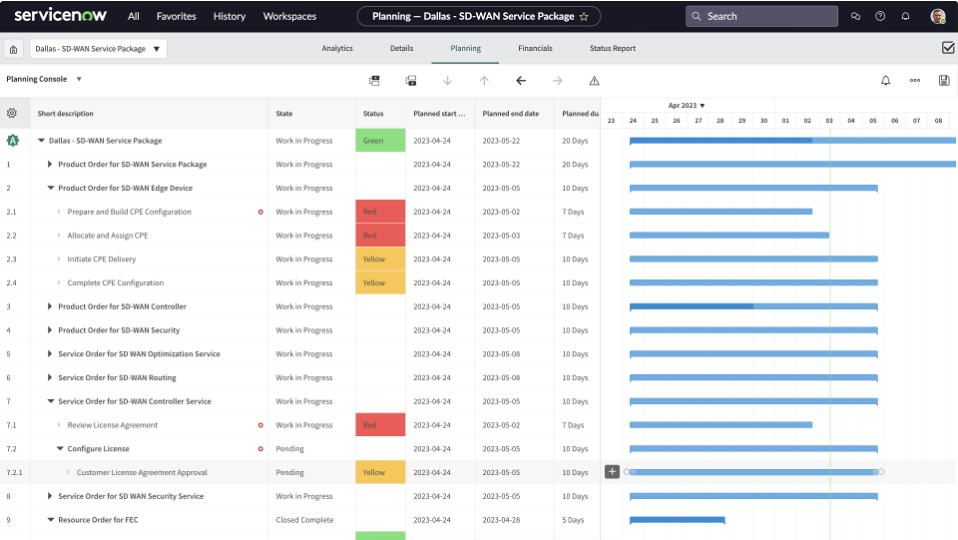Switch to the Status Report tab
The height and width of the screenshot is (540, 958).
612,48
